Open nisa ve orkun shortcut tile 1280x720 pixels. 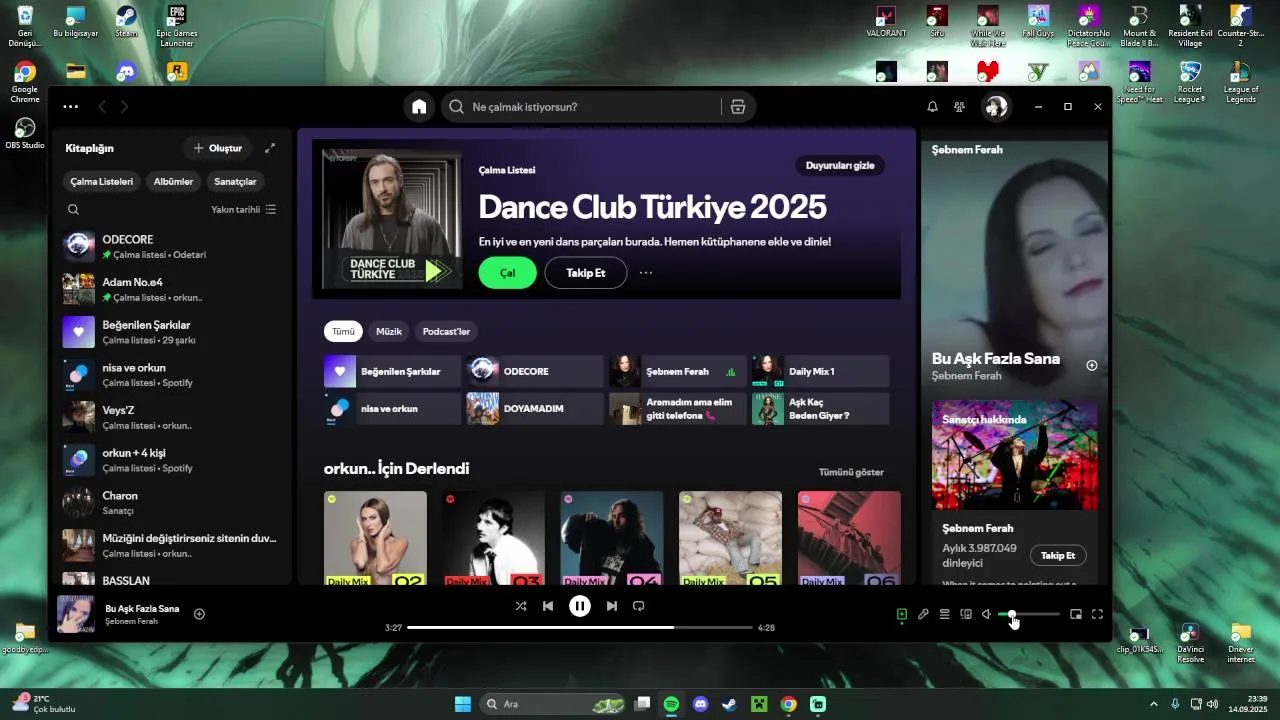392,409
